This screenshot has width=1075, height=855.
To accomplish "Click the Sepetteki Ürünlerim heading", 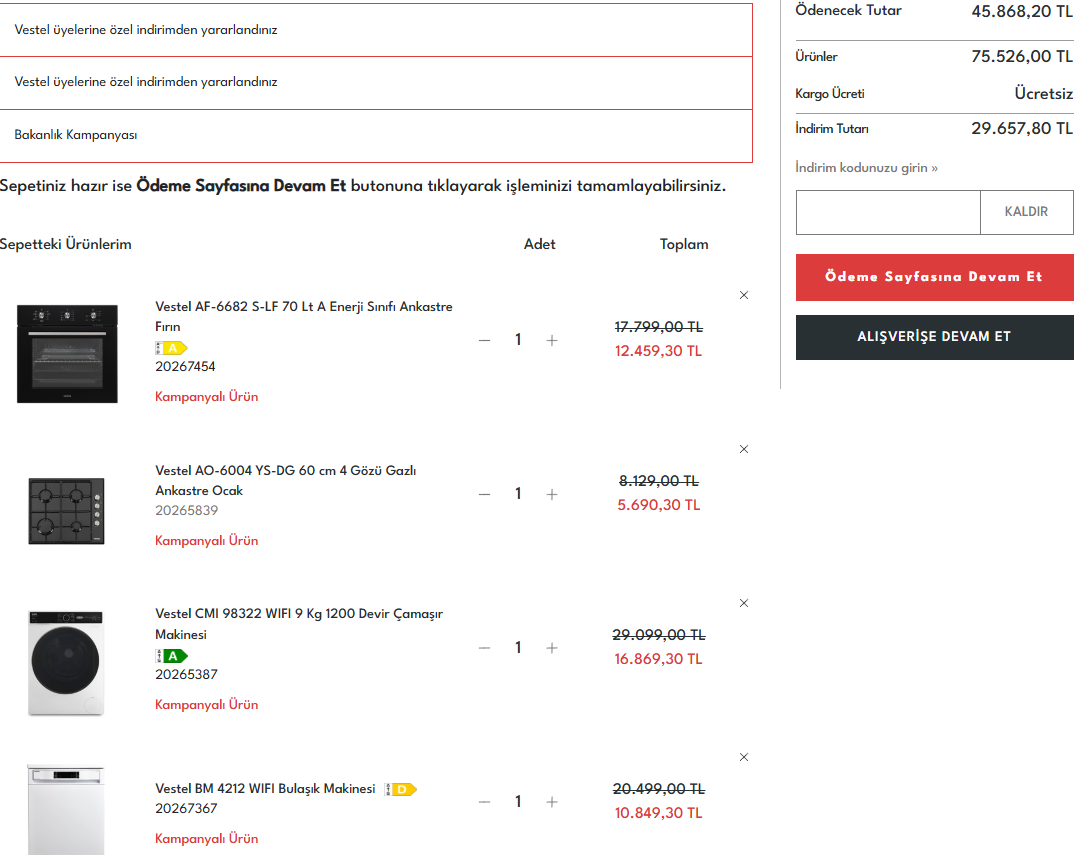I will coord(66,245).
